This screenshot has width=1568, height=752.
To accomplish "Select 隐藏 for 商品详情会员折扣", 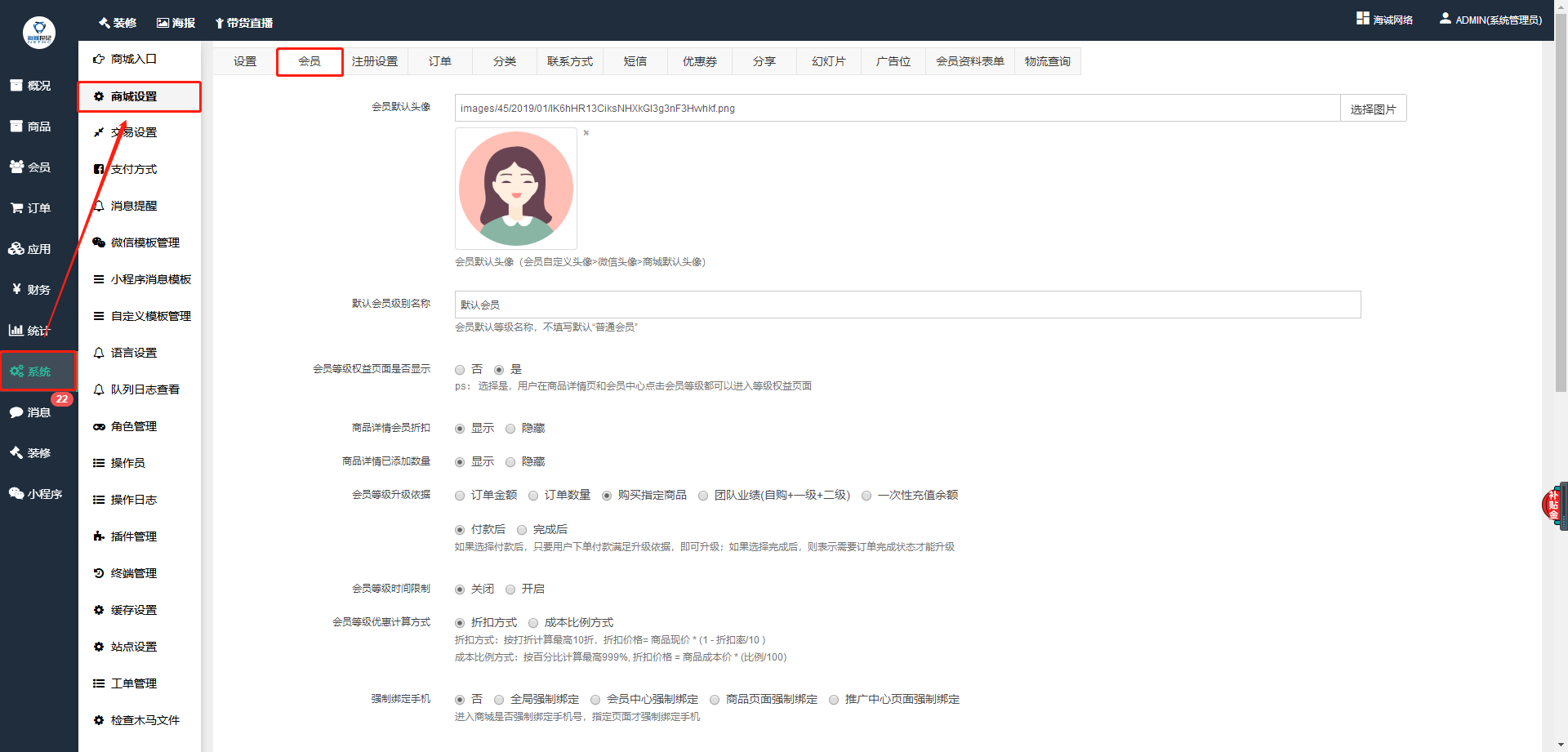I will 510,429.
